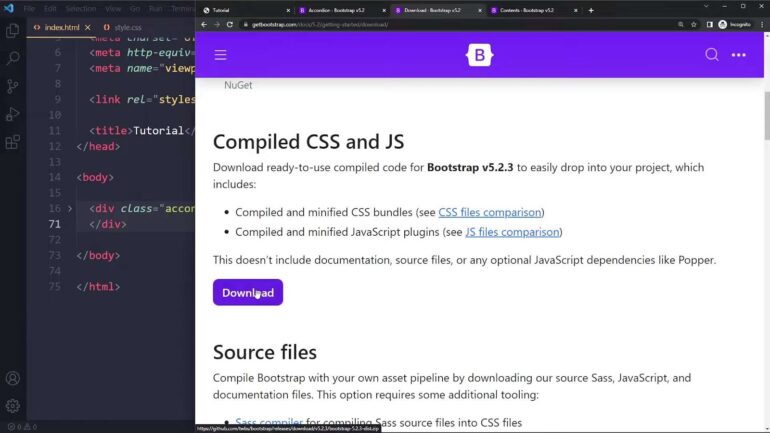The image size is (770, 433).
Task: Click errors and warnings status bar indicator
Action: click(x=22, y=427)
